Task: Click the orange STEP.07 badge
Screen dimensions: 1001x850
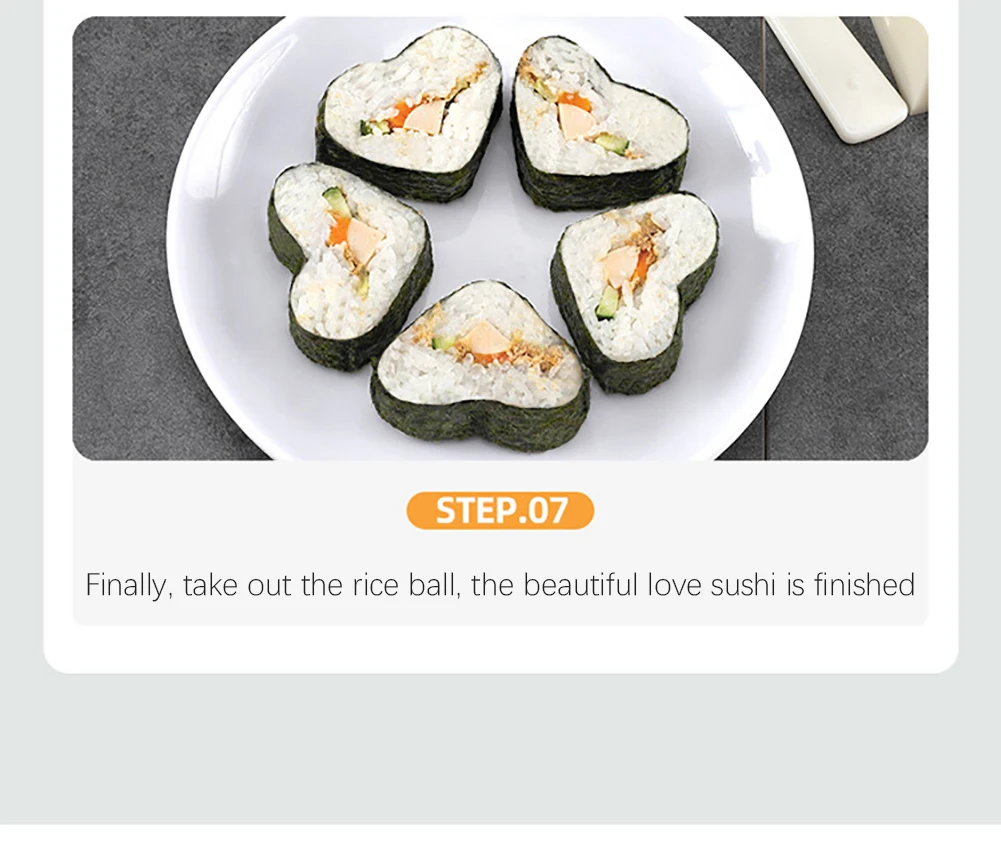Action: click(500, 510)
